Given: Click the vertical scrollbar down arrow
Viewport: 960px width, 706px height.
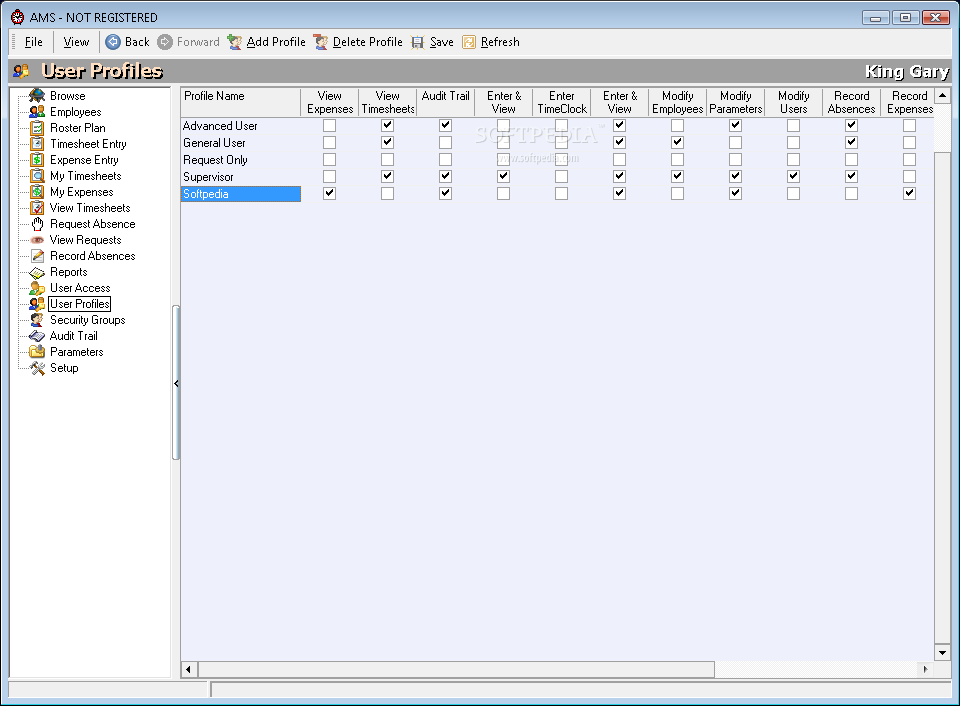Looking at the screenshot, I should [942, 652].
